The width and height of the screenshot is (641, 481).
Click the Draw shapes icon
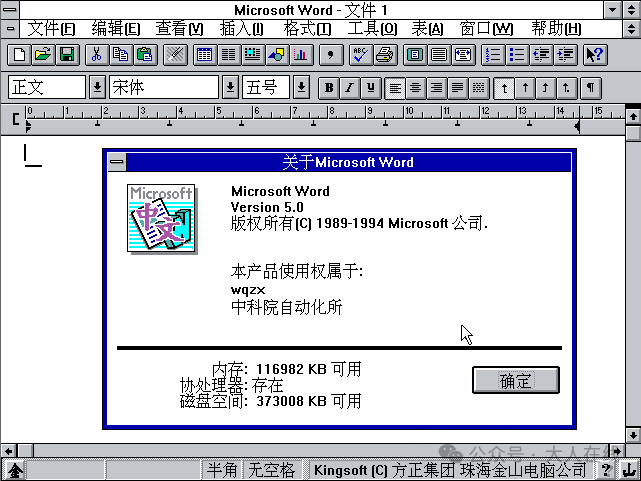277,55
